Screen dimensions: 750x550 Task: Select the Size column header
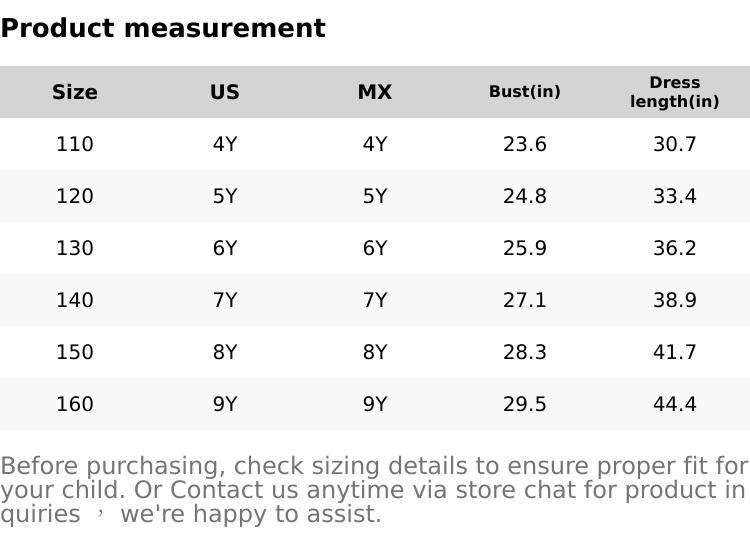pos(75,92)
